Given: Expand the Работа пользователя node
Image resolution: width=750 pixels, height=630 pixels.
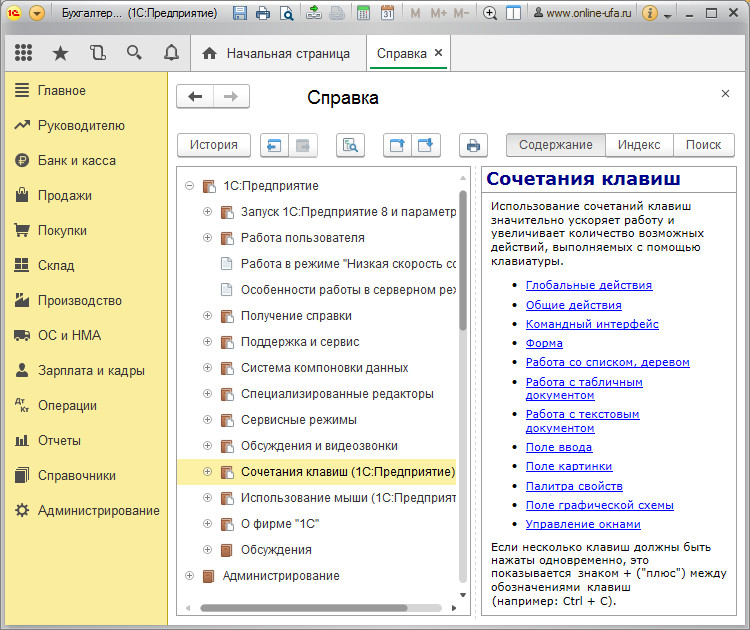Looking at the screenshot, I should tap(207, 238).
